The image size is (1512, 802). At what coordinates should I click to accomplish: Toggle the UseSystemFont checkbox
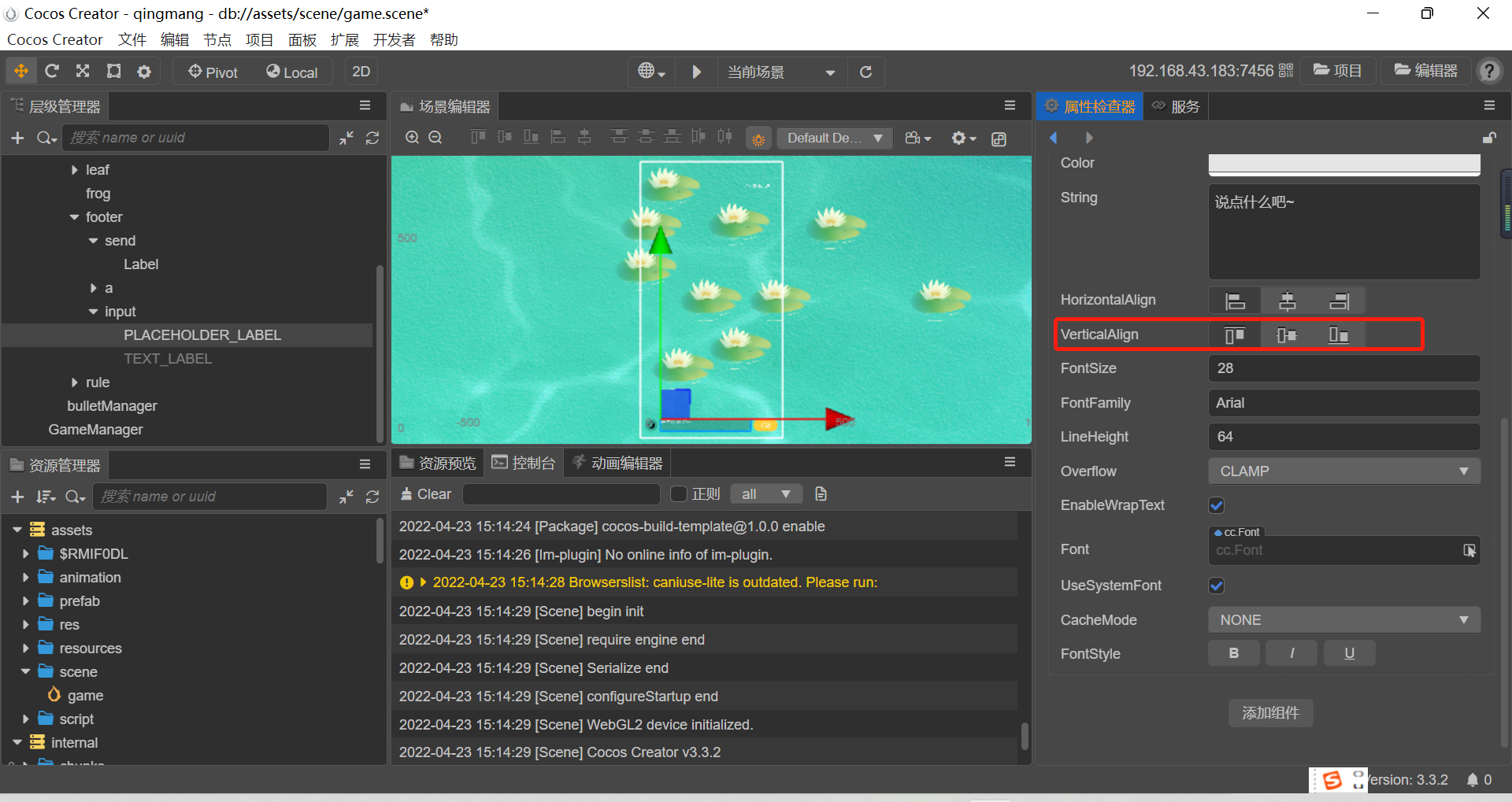1217,586
